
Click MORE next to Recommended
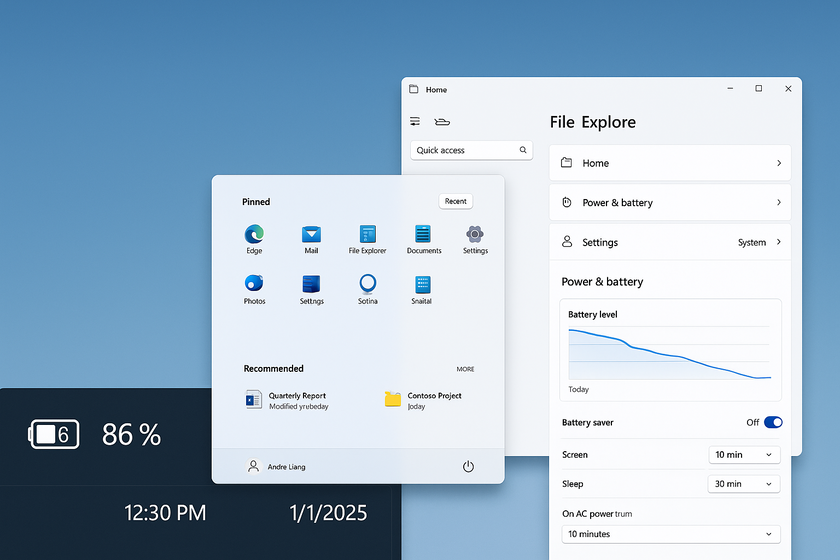pyautogui.click(x=465, y=369)
